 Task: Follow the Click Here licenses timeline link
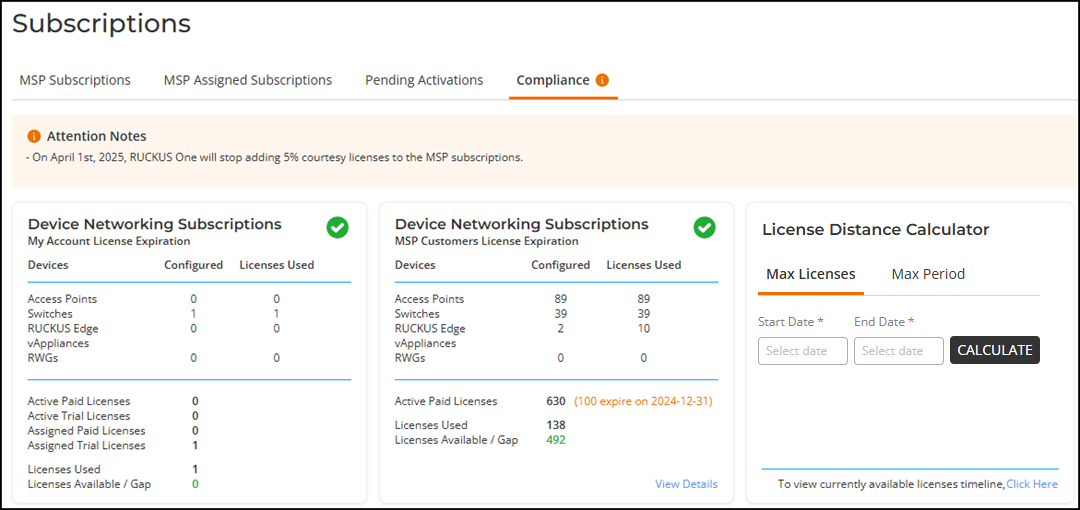[1031, 484]
